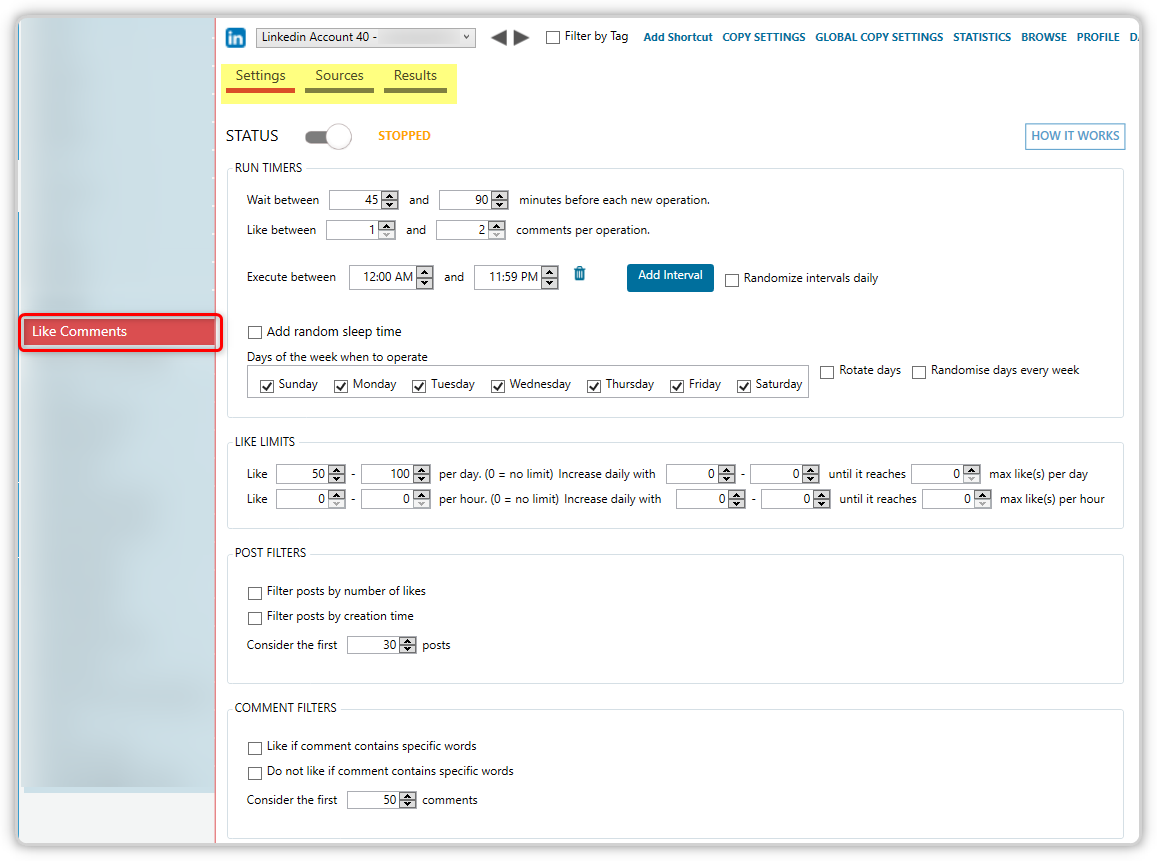Click the max like(s) per day field
Screen dimensions: 1157x861
tap(946, 474)
